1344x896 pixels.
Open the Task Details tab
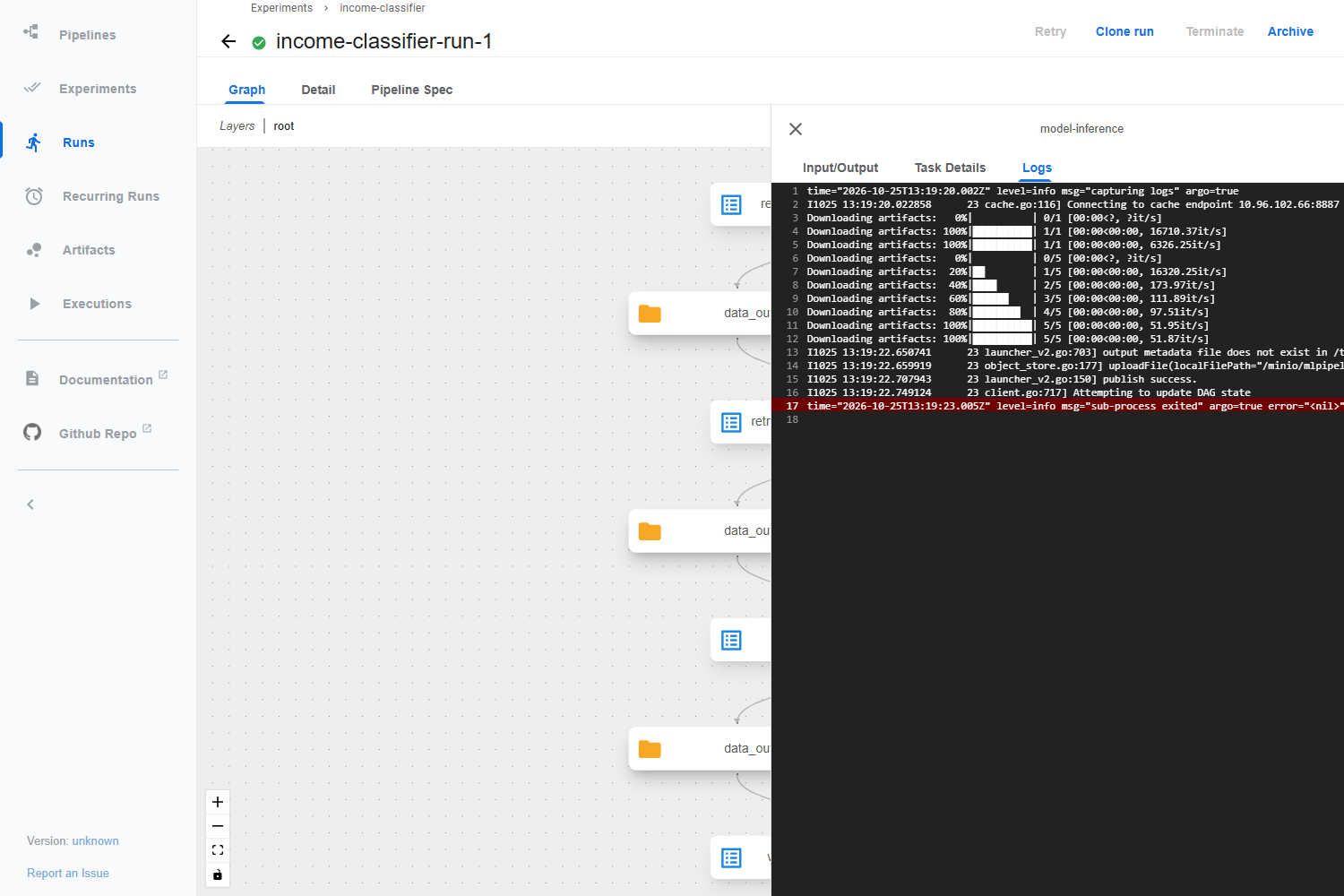pos(950,168)
